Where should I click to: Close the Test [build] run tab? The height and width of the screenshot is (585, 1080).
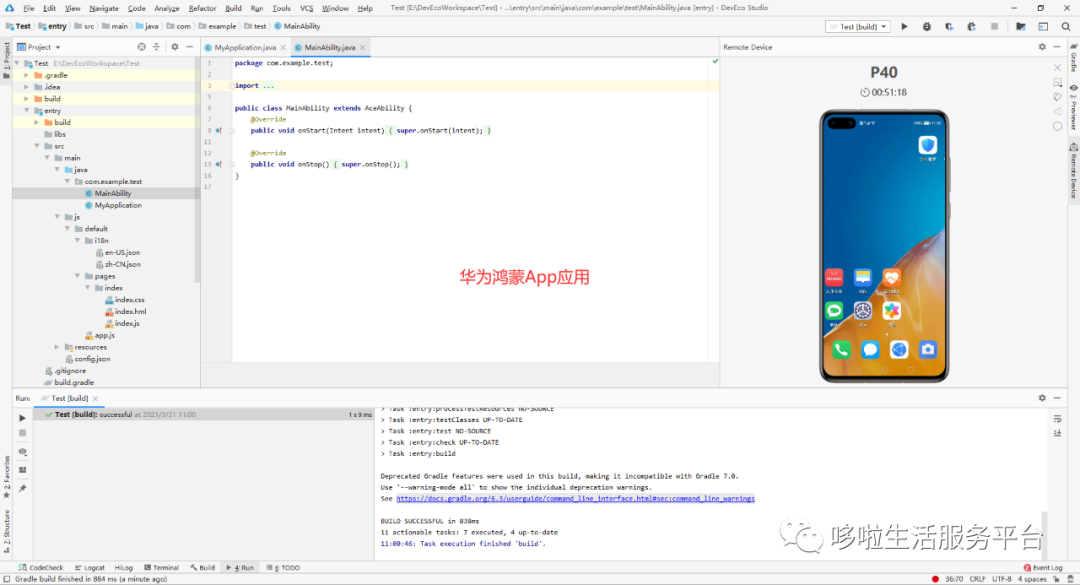[x=95, y=398]
